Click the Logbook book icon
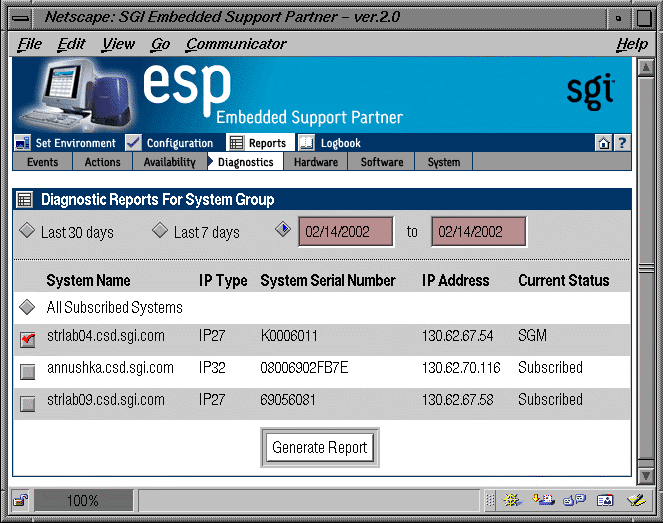The height and width of the screenshot is (523, 663). pos(307,143)
